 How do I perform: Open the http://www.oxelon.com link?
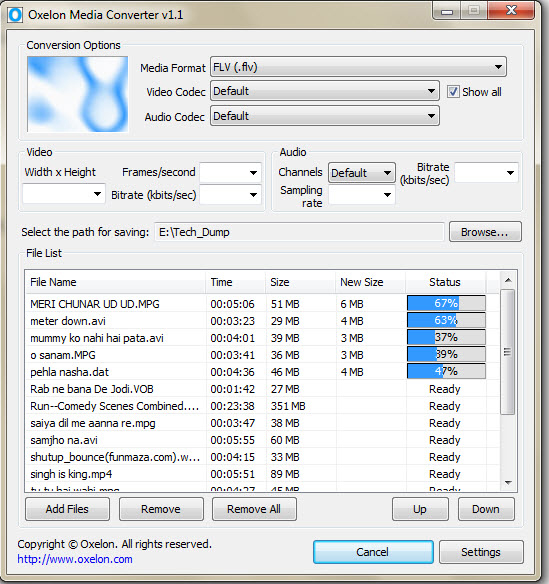[x=75, y=559]
